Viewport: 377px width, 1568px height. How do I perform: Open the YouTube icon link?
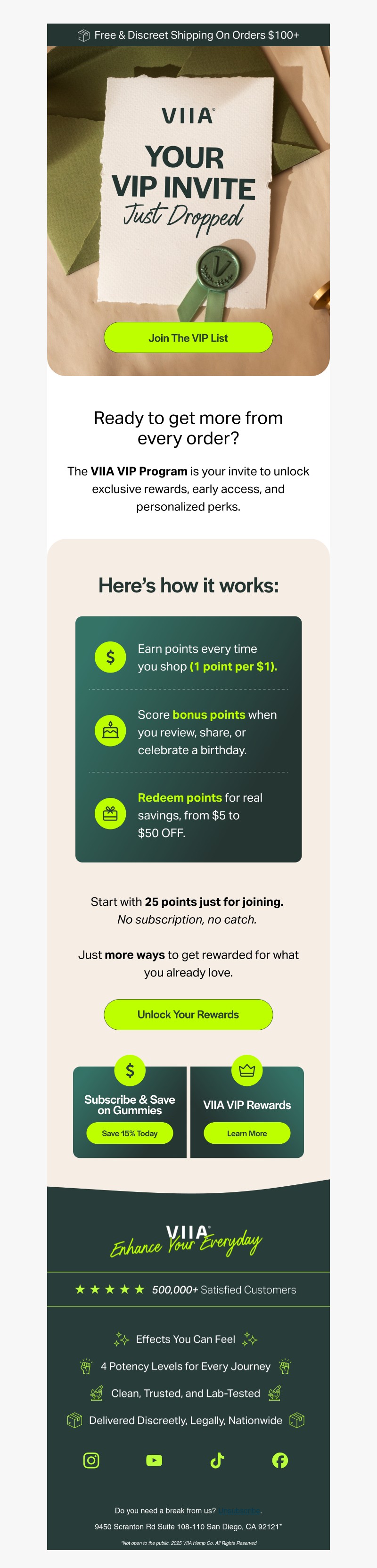(x=154, y=1460)
